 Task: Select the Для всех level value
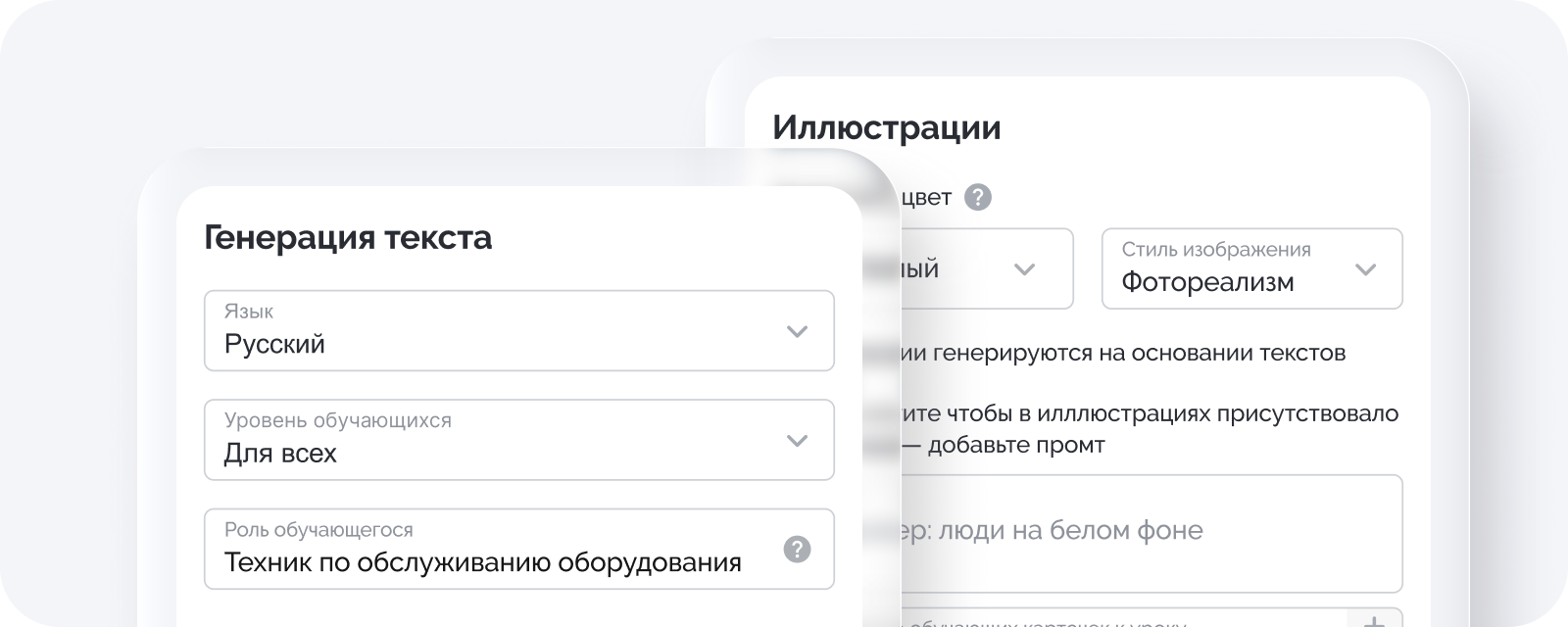(280, 454)
